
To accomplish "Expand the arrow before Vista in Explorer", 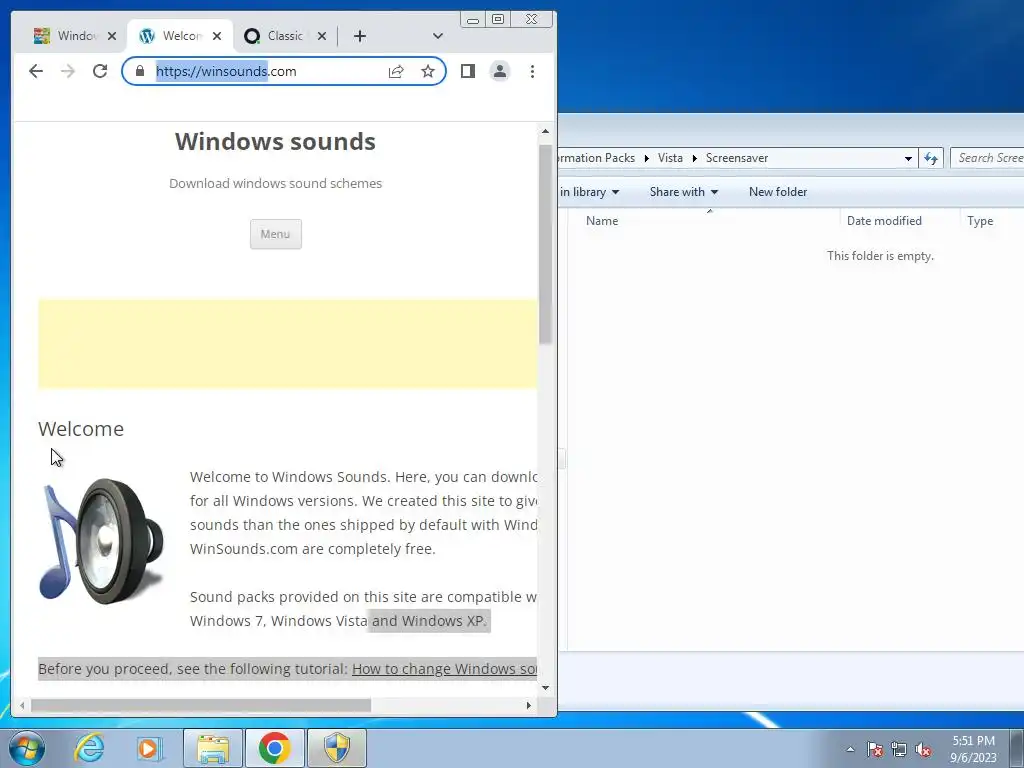I will point(647,158).
